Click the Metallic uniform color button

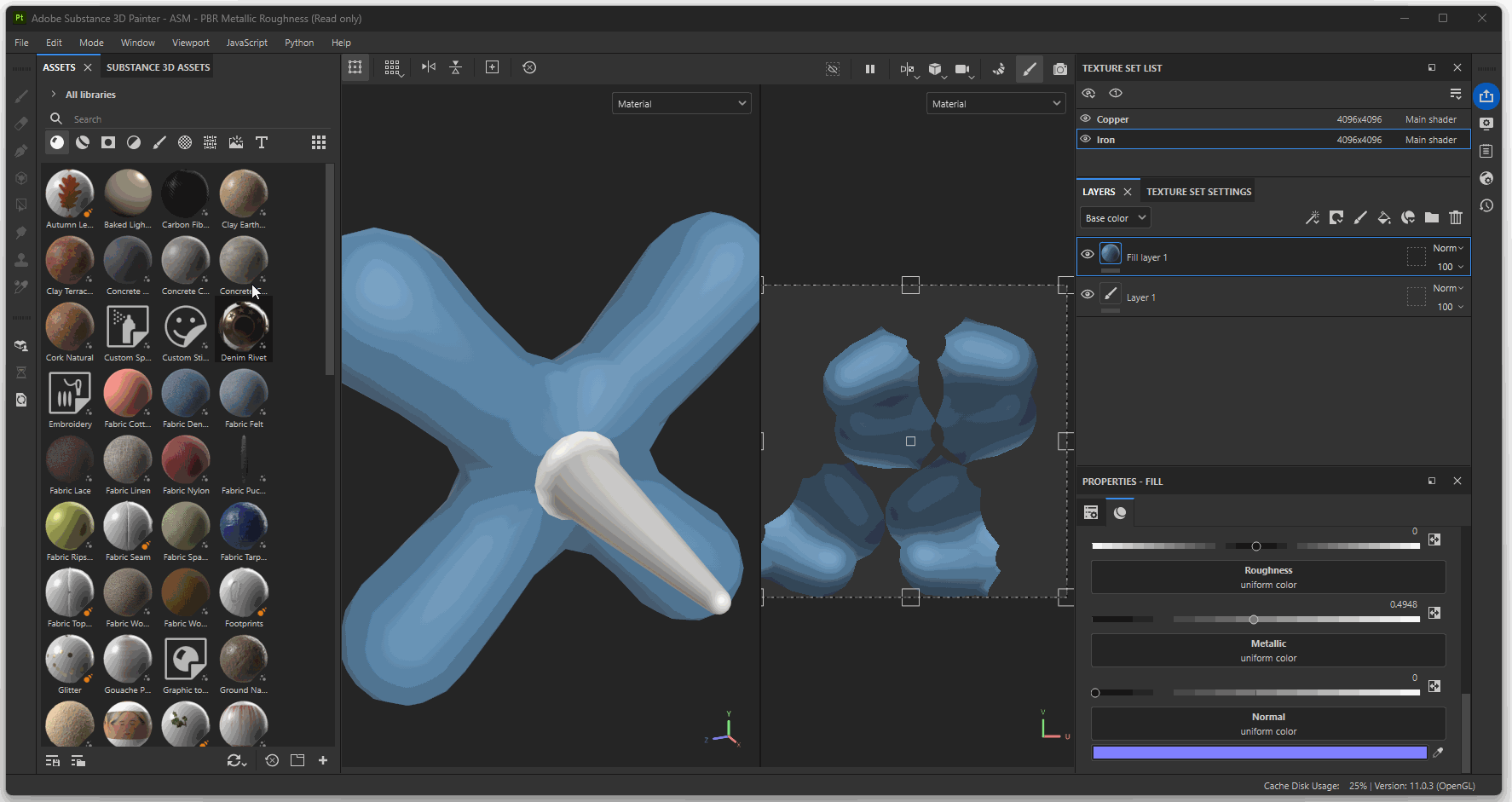click(1267, 650)
